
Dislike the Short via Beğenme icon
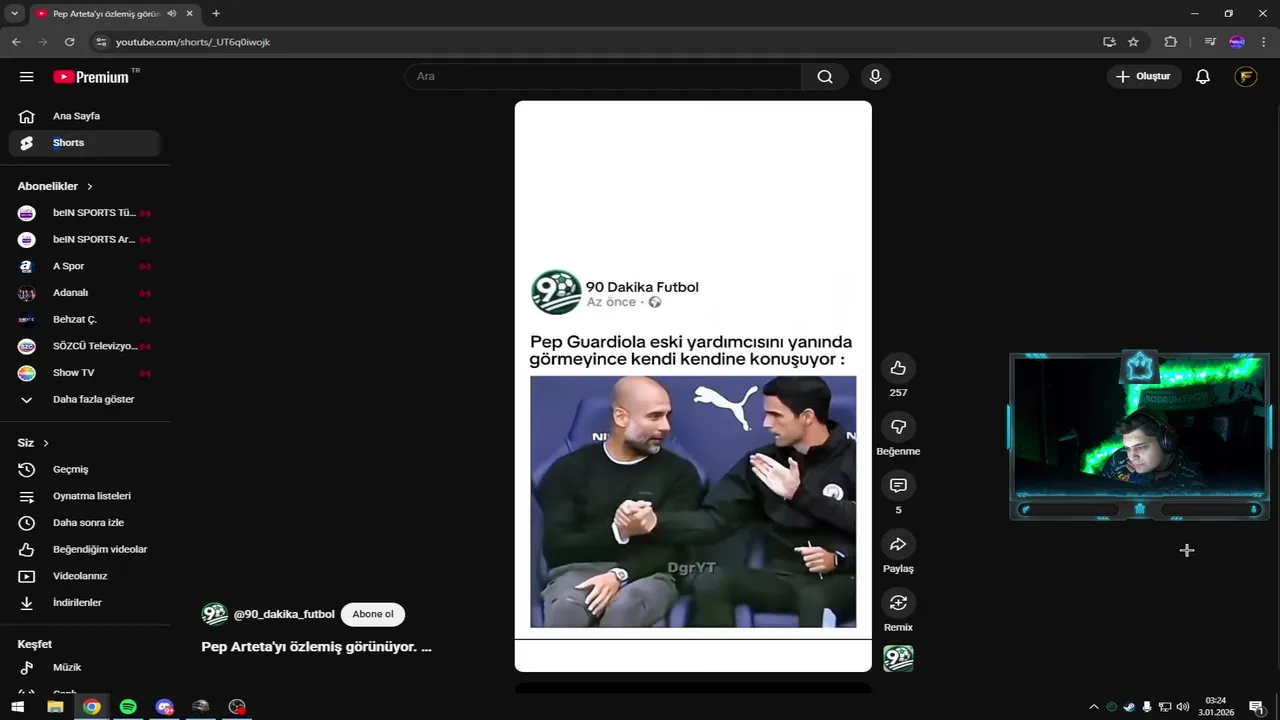coord(898,427)
